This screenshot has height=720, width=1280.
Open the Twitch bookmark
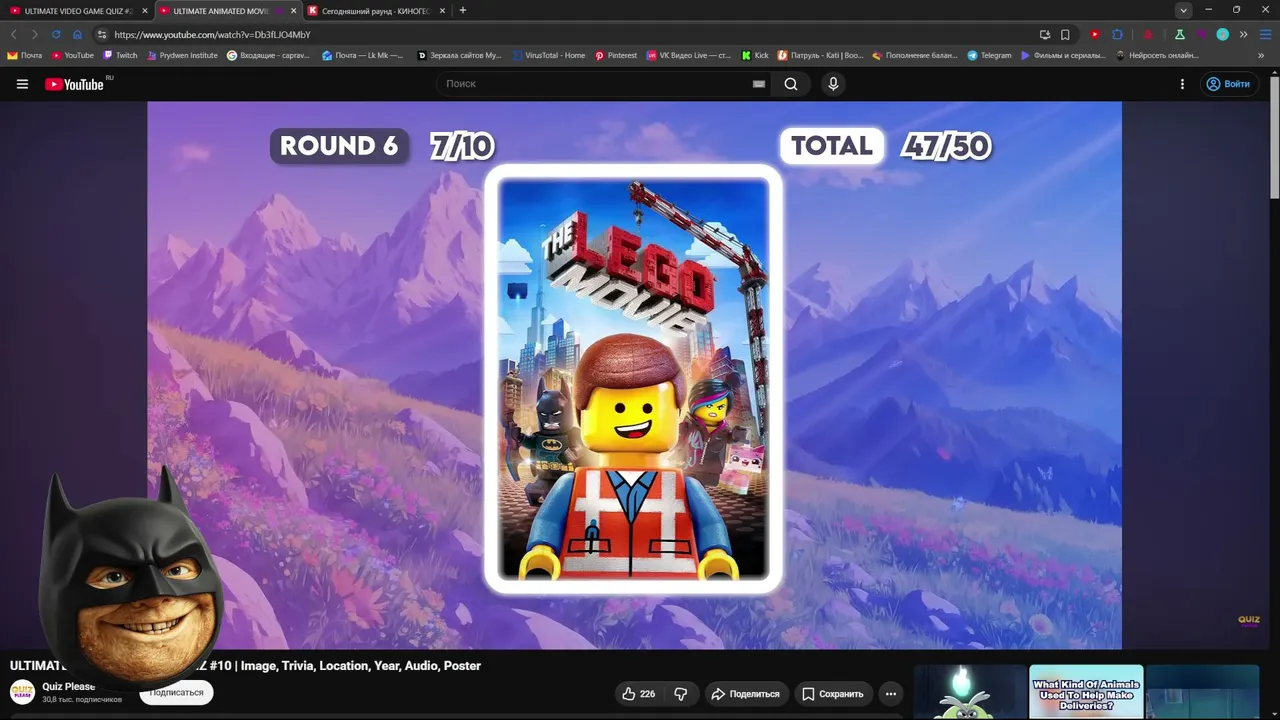[121, 55]
